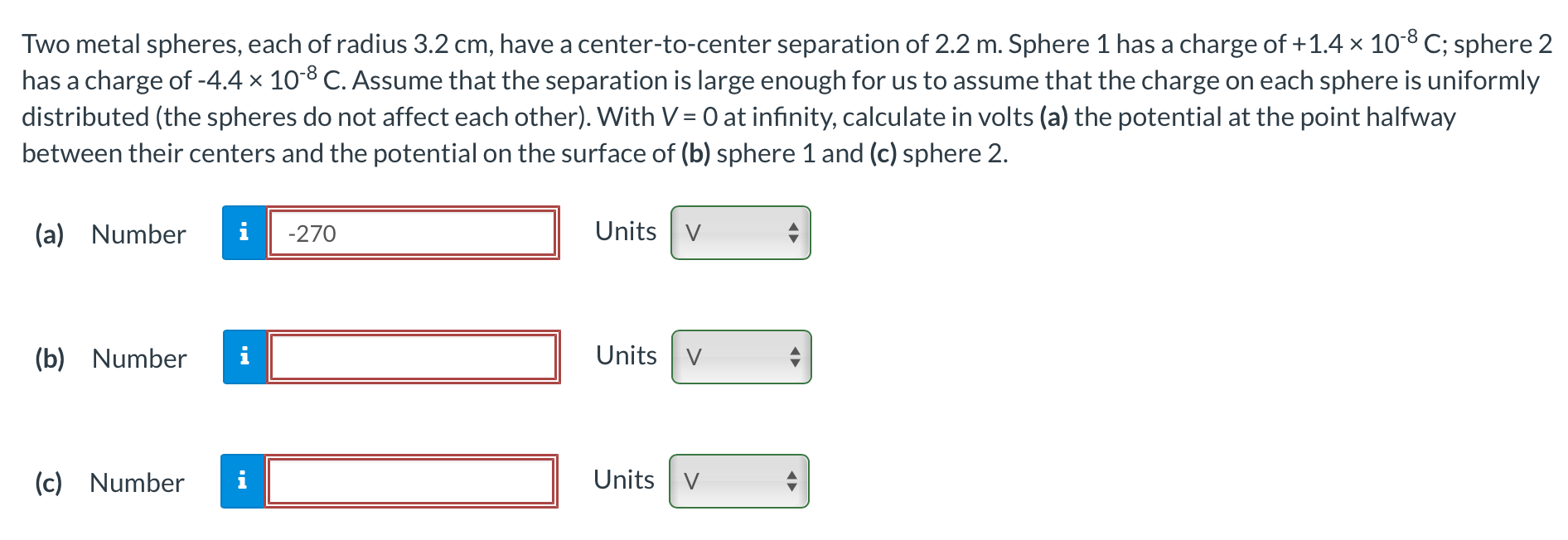
Task: Click the Units label for part (b)
Action: pyautogui.click(x=624, y=355)
